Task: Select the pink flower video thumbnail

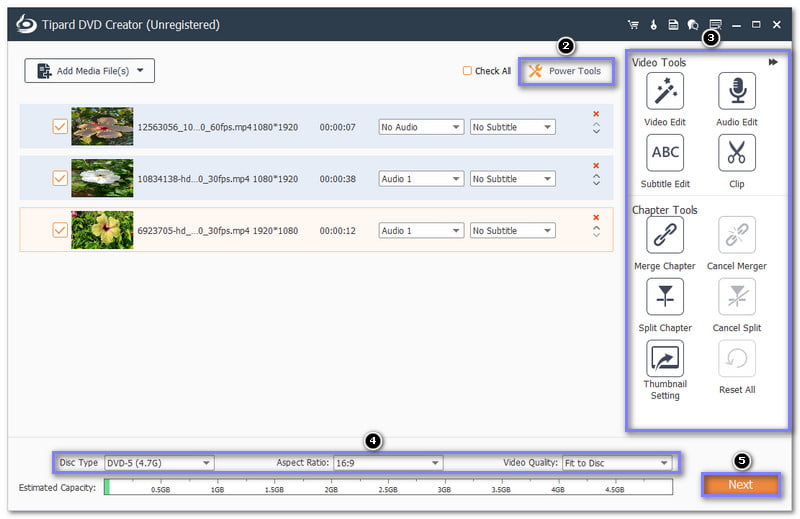Action: (x=102, y=126)
